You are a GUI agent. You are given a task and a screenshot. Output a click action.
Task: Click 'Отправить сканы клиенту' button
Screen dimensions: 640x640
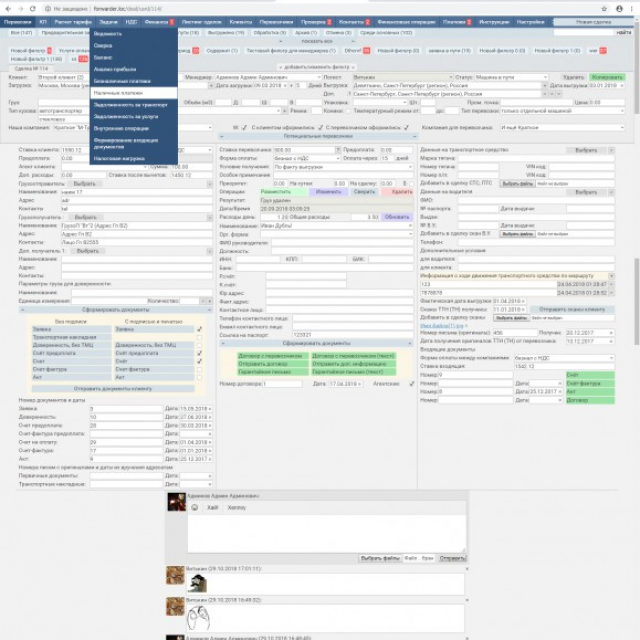[x=572, y=309]
